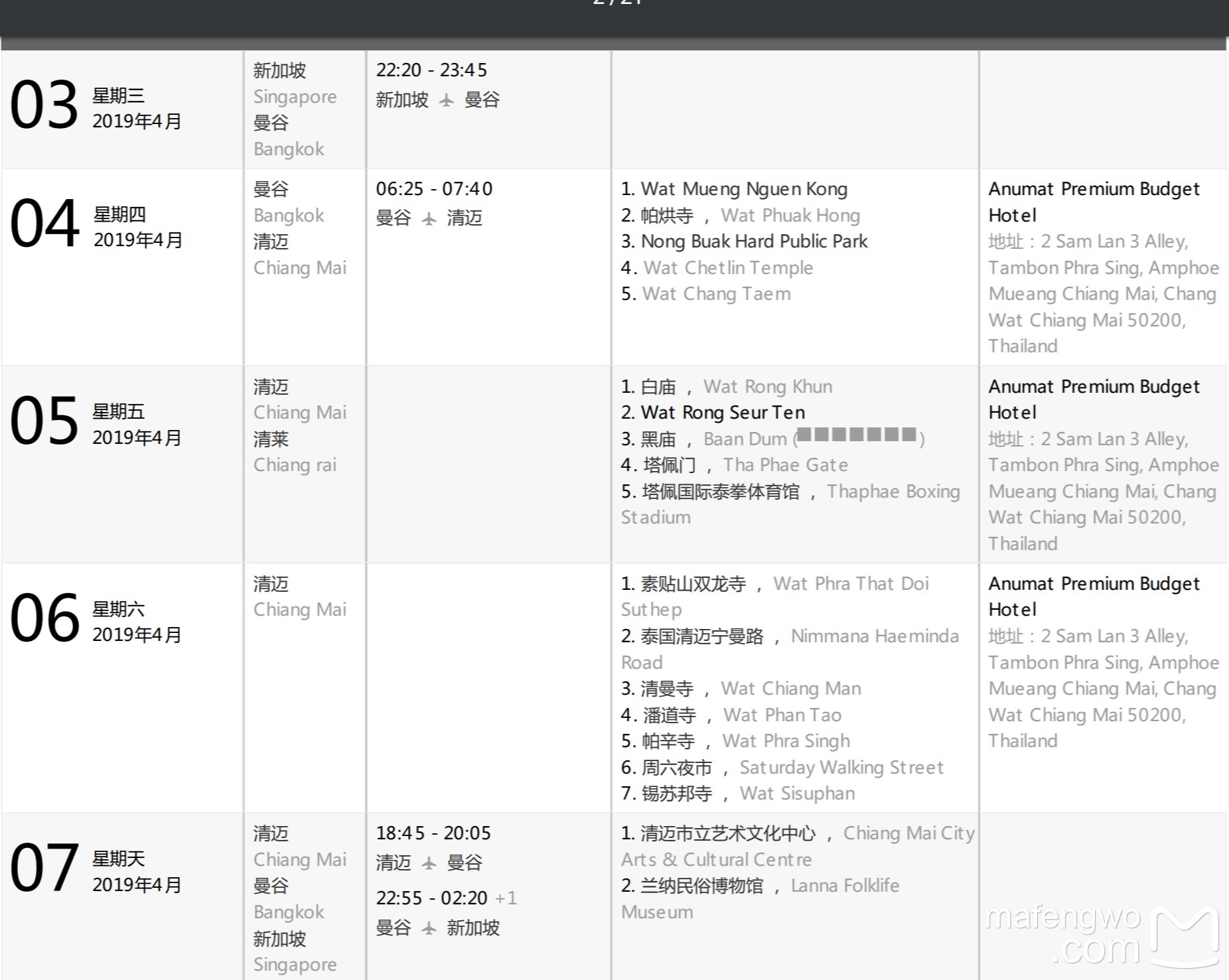Image resolution: width=1229 pixels, height=980 pixels.
Task: Select the 18:45 - 20:05 flight time
Action: click(433, 833)
